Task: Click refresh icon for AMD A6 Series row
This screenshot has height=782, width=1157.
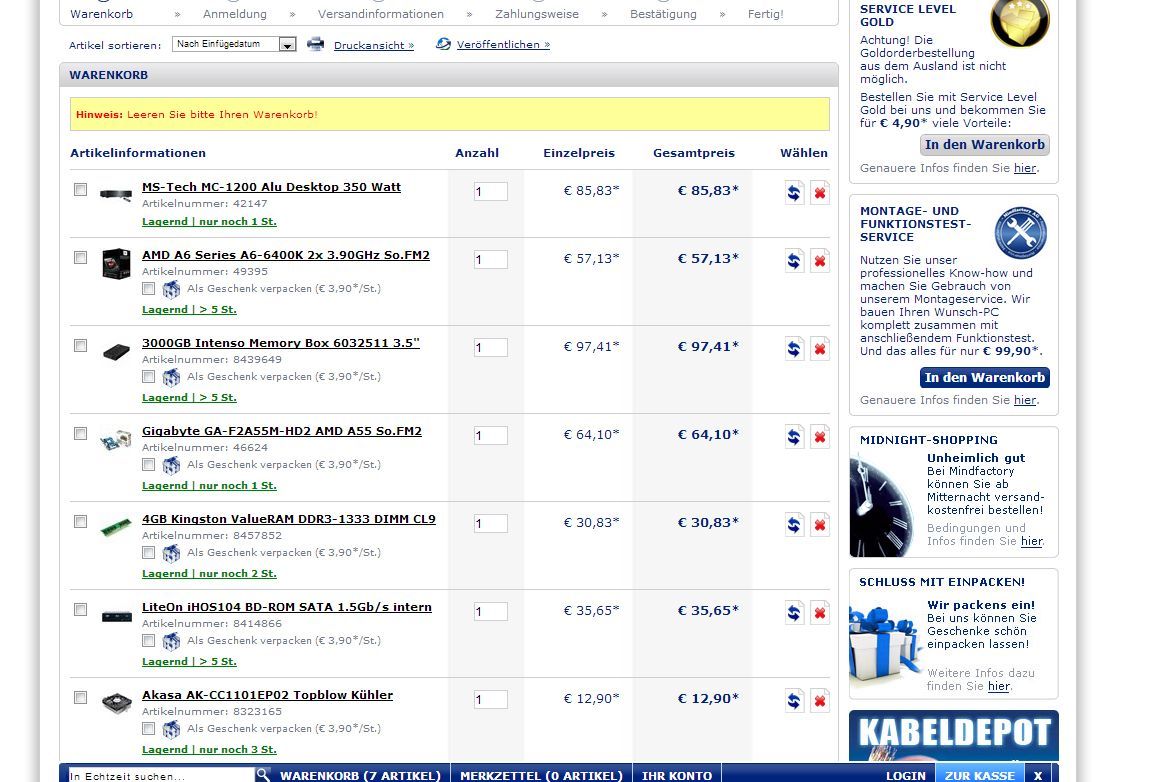Action: coord(794,261)
